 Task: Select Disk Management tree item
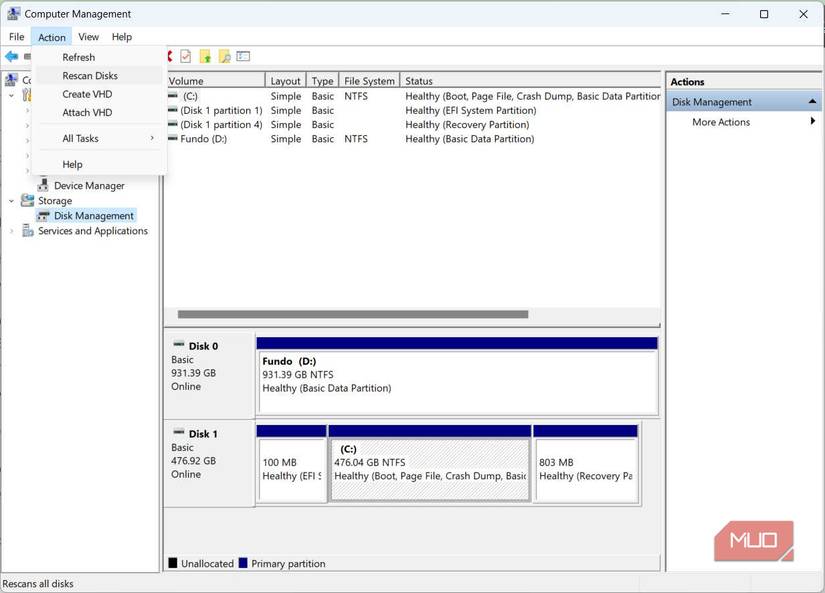94,216
